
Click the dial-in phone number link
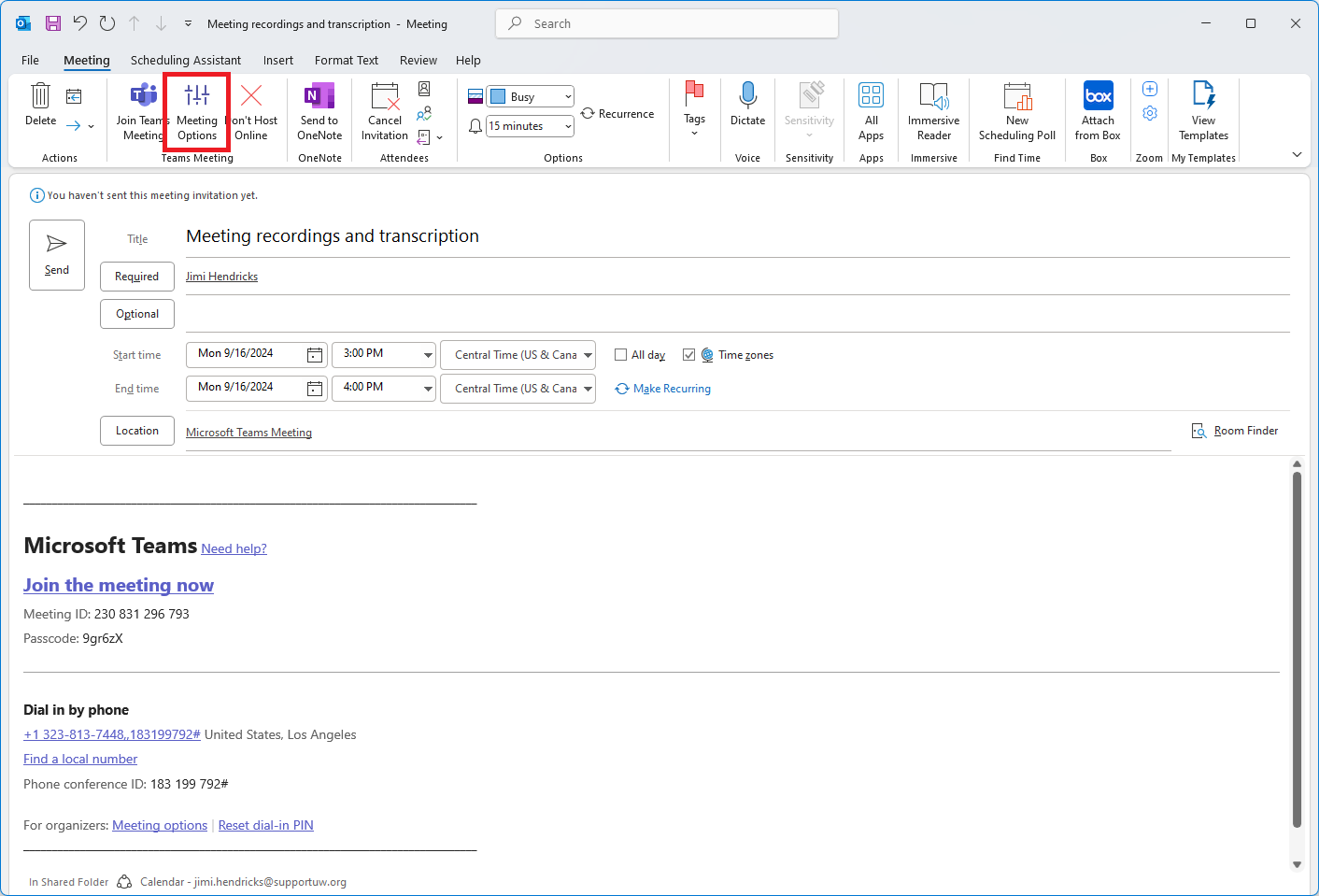[112, 734]
